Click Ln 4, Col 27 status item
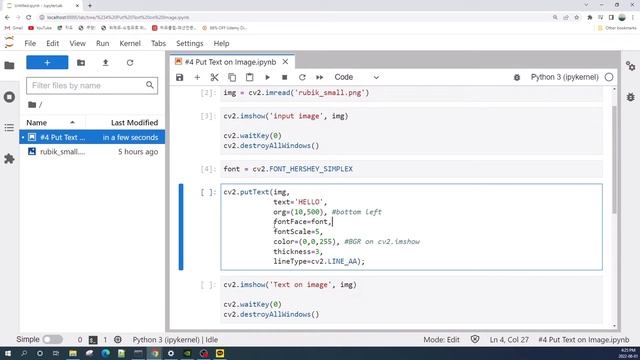640x360 pixels. pos(509,340)
